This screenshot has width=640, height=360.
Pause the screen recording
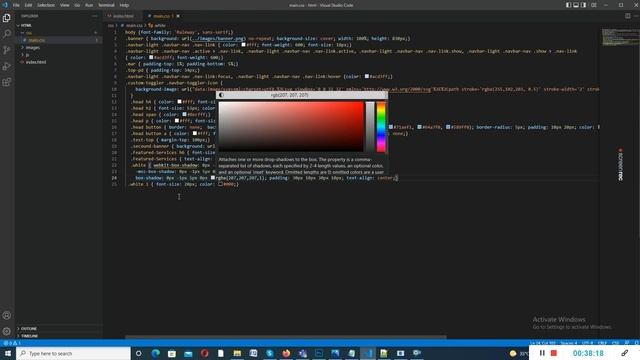coord(542,353)
